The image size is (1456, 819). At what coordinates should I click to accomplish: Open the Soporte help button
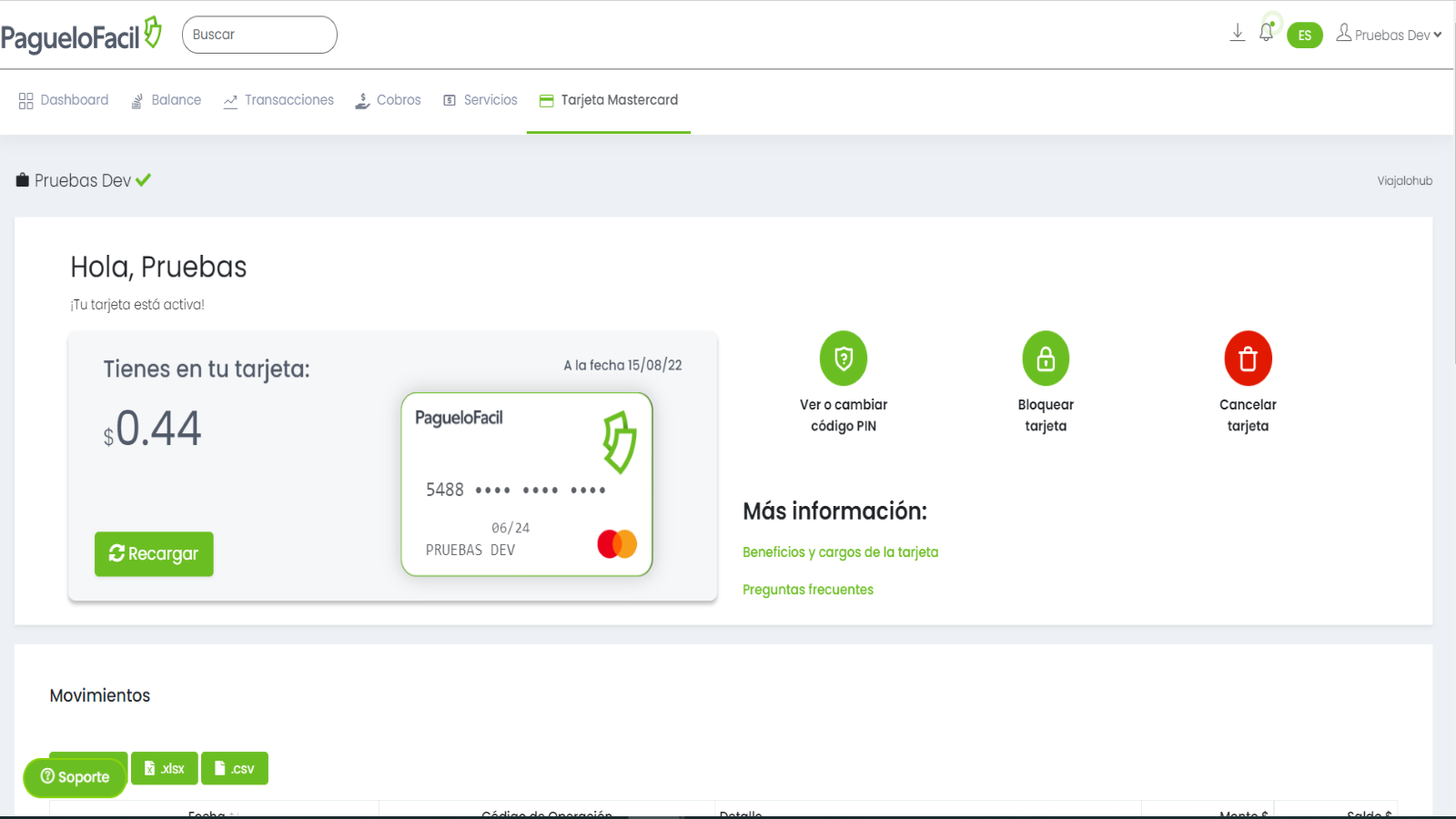click(x=75, y=777)
